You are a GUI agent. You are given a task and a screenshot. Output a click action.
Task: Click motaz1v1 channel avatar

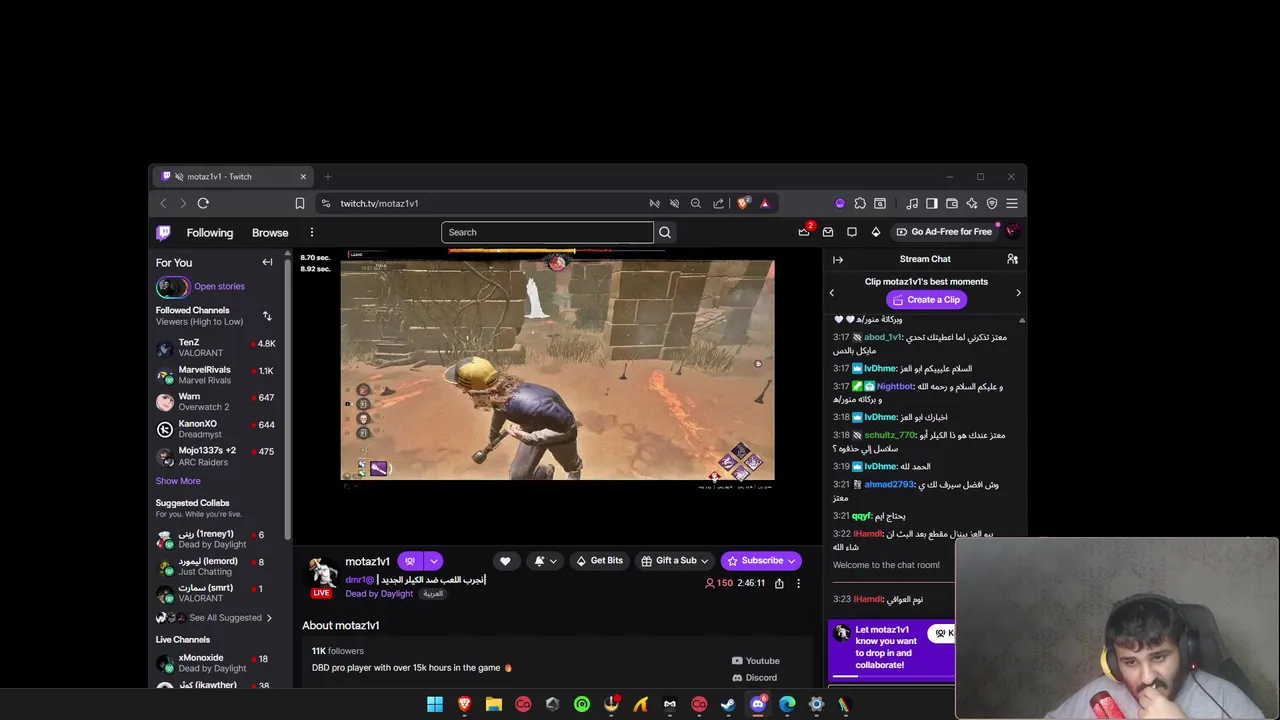[x=322, y=574]
